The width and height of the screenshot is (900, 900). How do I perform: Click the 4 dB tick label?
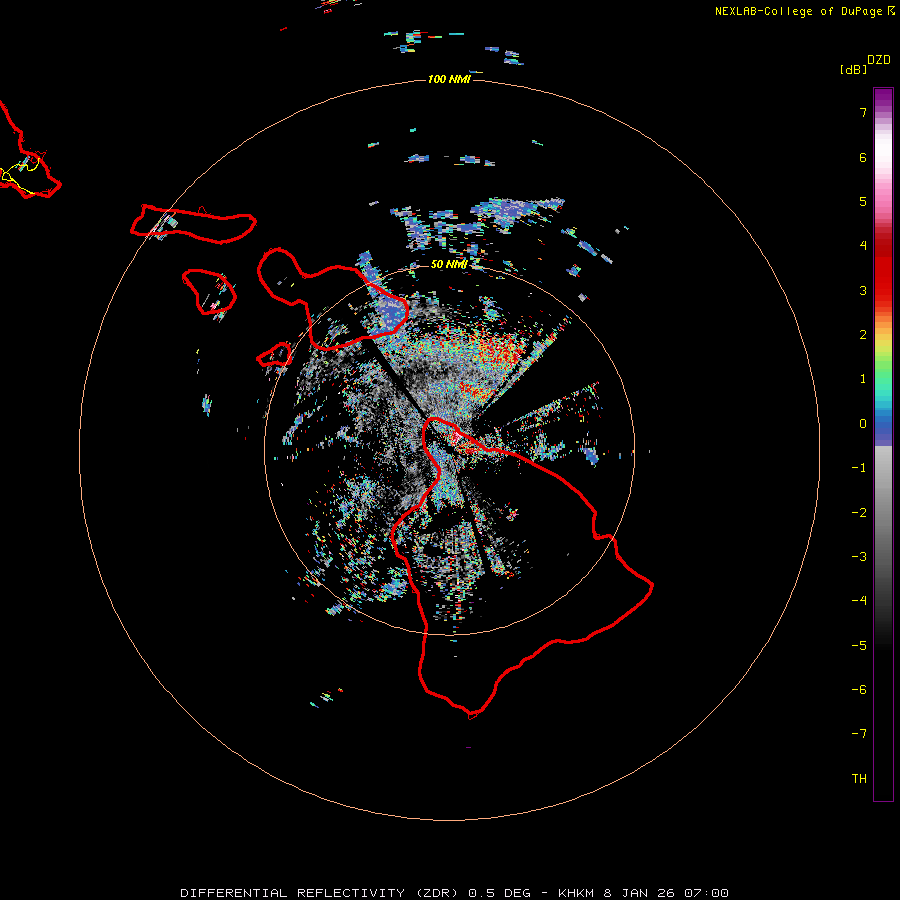[x=863, y=246]
